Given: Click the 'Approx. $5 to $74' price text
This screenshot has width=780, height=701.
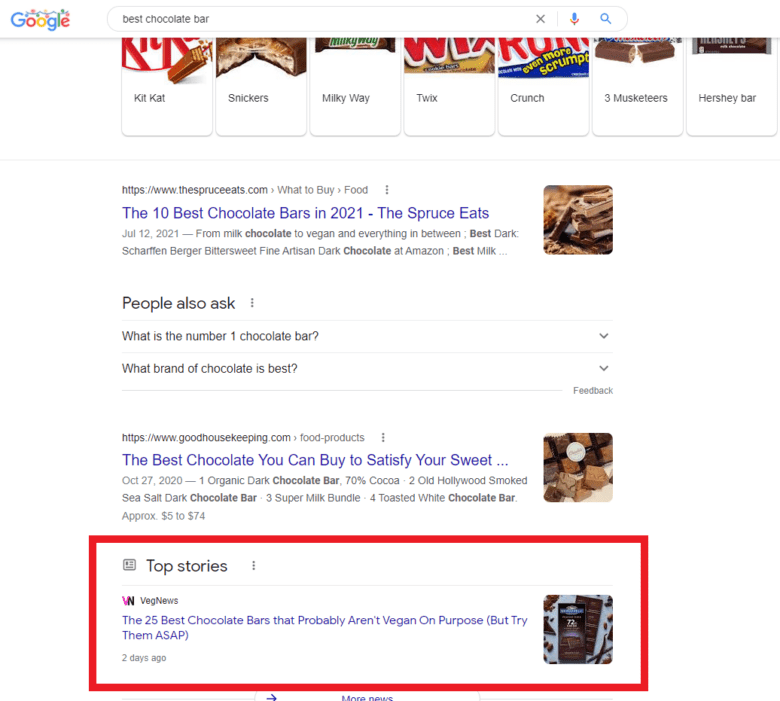Looking at the screenshot, I should (x=164, y=516).
